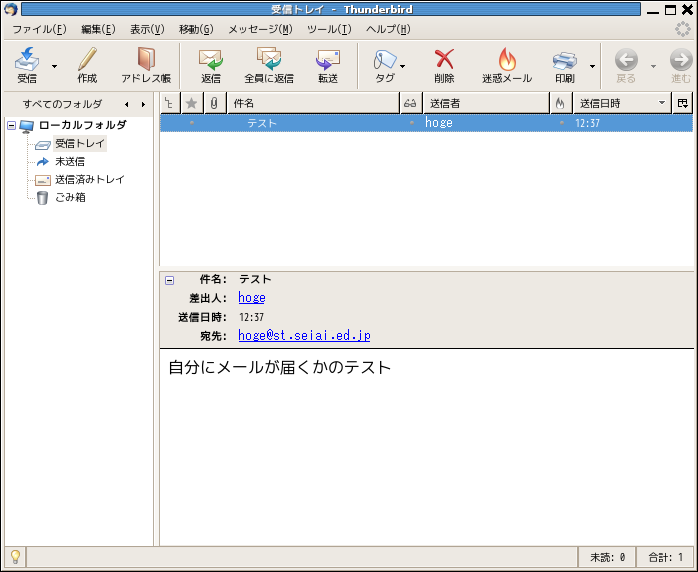Open the タグ dropdown arrow

pyautogui.click(x=402, y=66)
